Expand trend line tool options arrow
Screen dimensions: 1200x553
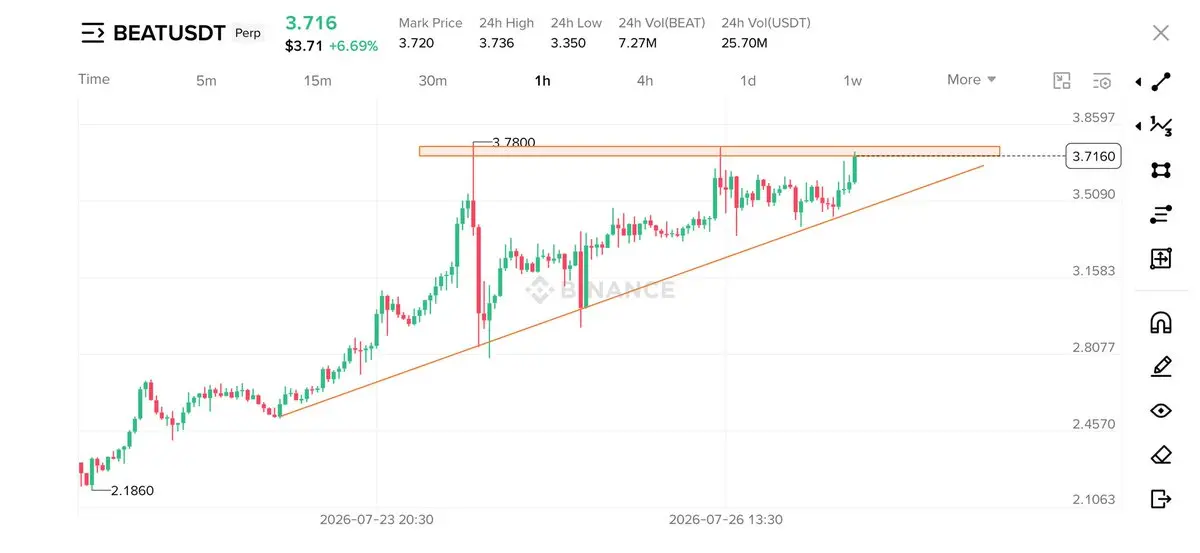tap(1139, 82)
